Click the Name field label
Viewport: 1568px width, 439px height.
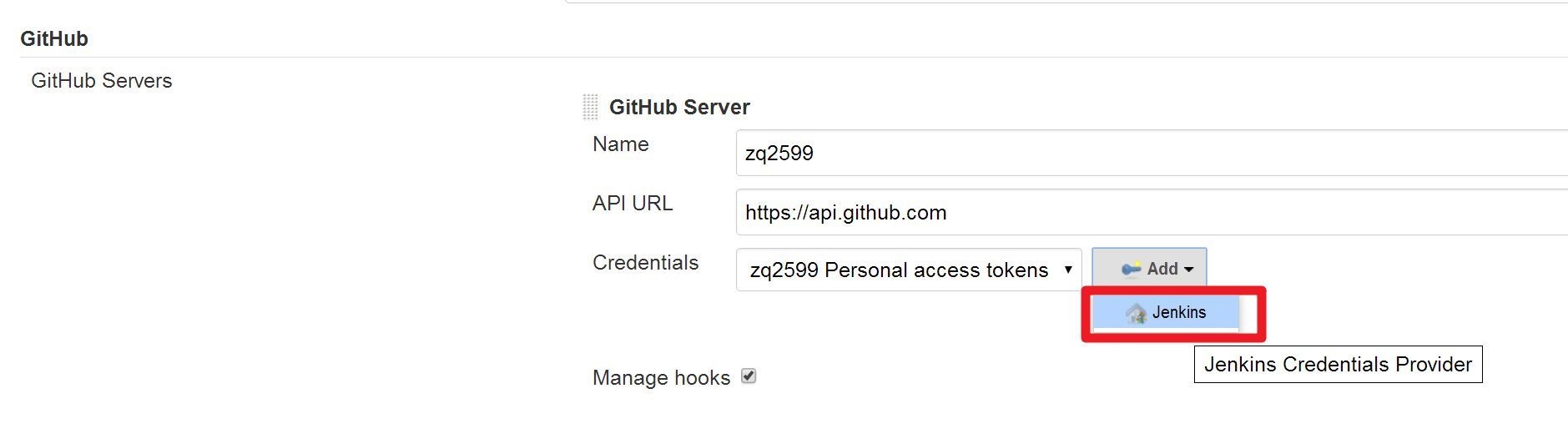(x=621, y=144)
